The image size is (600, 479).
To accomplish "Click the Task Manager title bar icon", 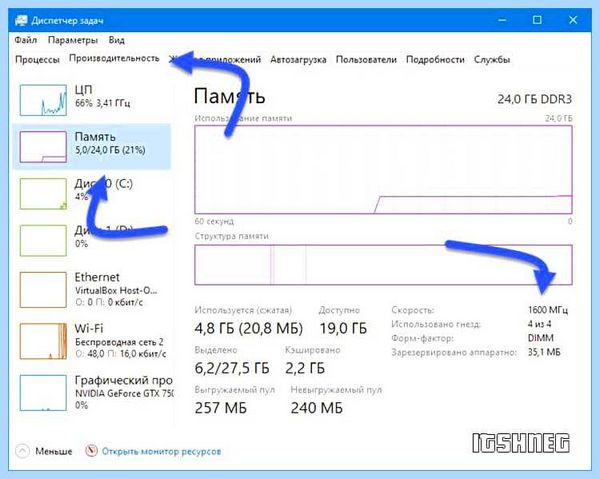I will [x=21, y=20].
